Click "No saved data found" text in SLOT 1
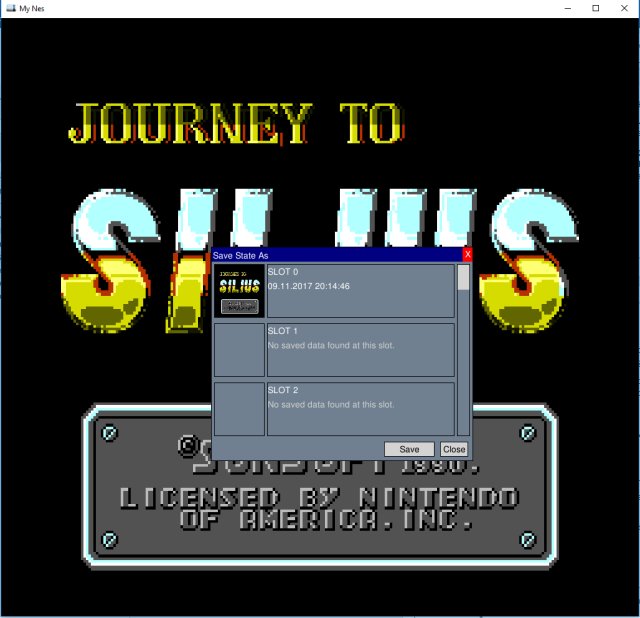640x618 pixels. pyautogui.click(x=331, y=345)
